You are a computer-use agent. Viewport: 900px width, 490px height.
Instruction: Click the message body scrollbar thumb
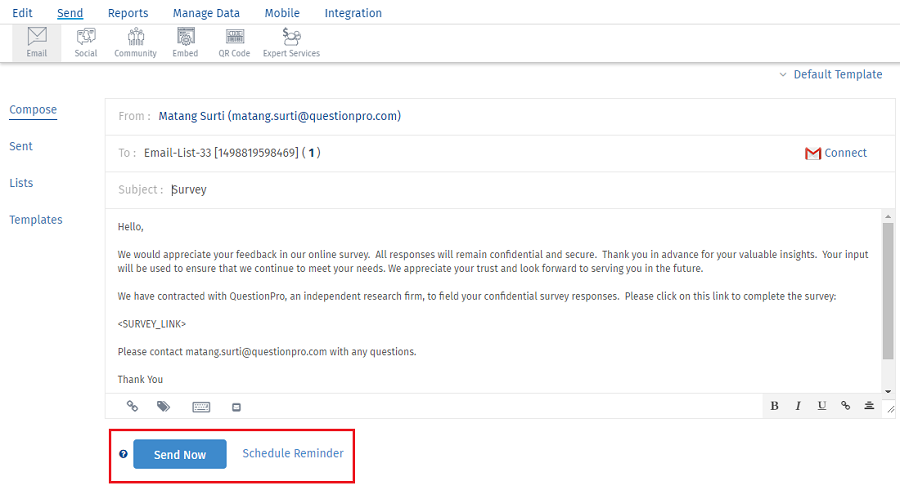888,291
